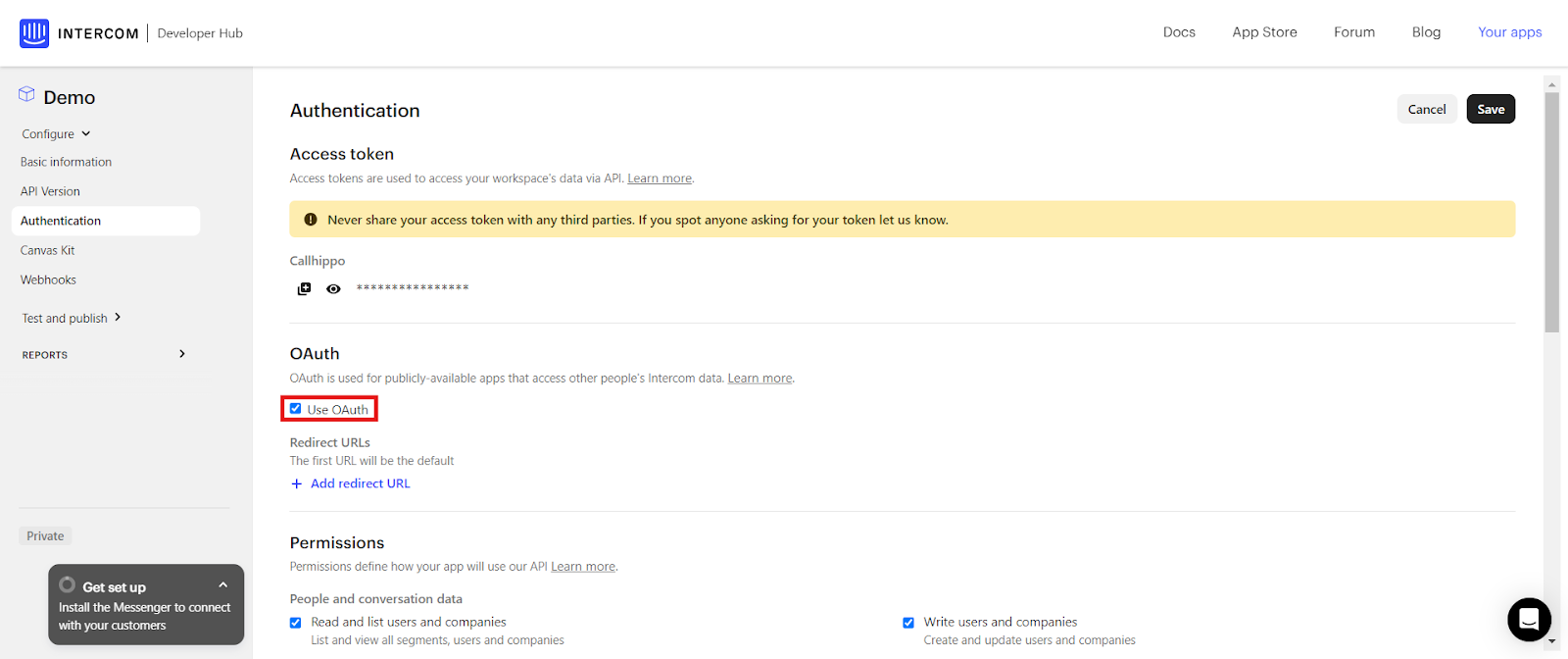The image size is (1568, 659).
Task: Open the Intercom Messenger chat bubble
Action: click(x=1529, y=619)
